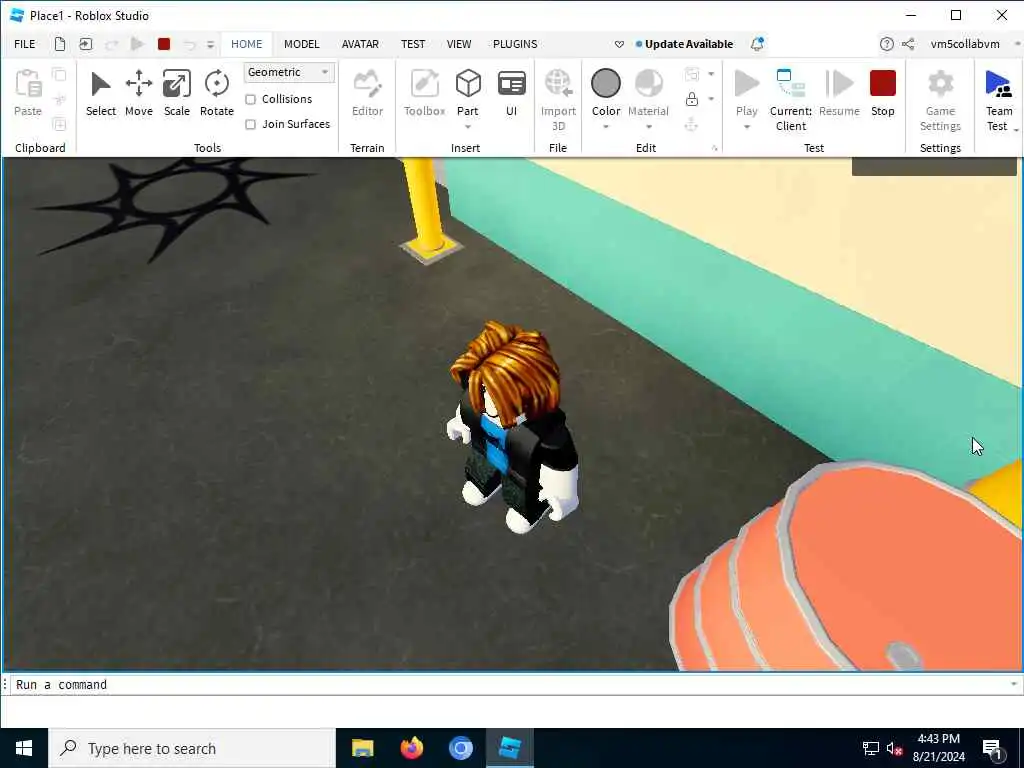
Task: Click the Windows search box
Action: click(x=191, y=748)
